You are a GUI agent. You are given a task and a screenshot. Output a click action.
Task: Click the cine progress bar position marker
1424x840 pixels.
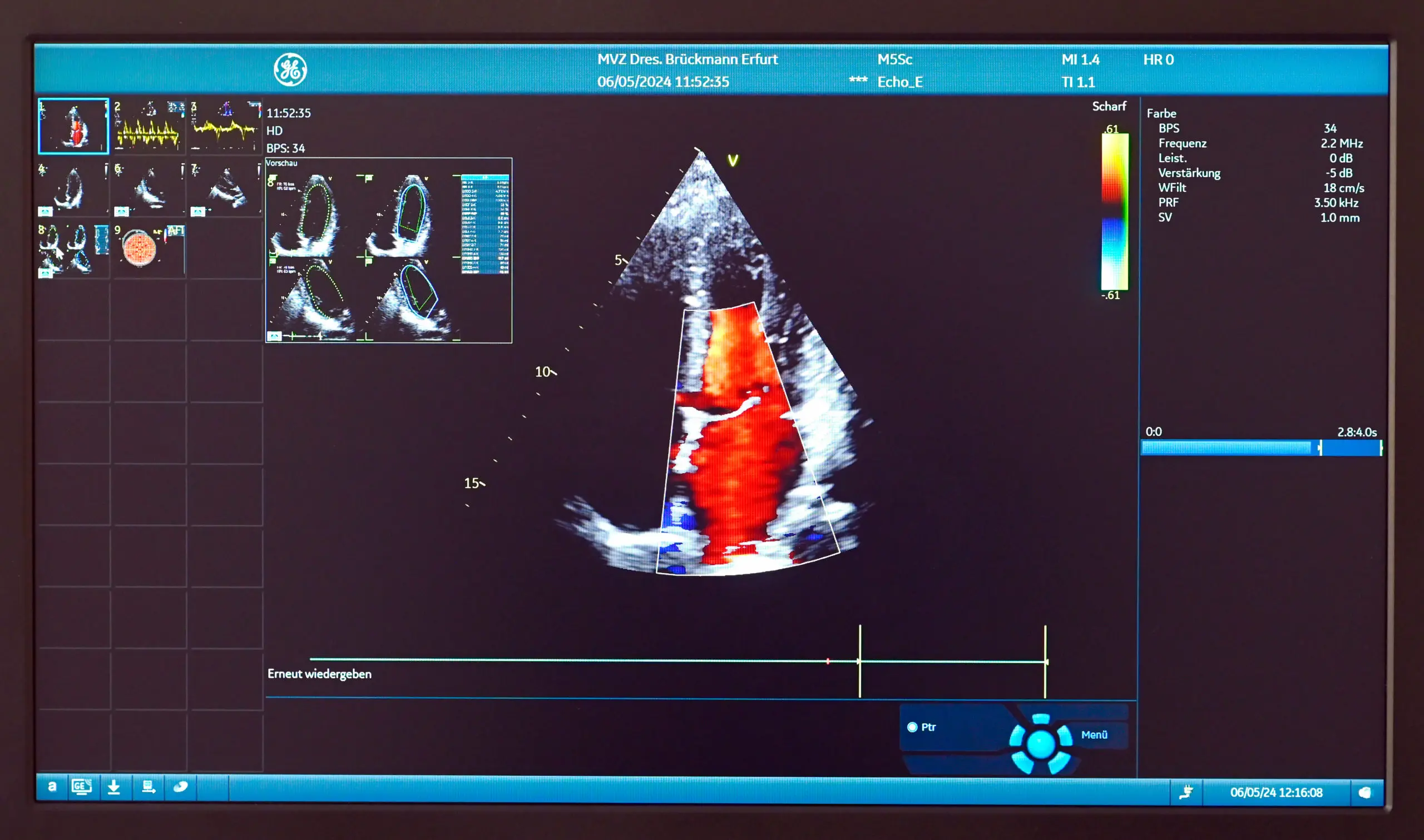coord(1321,448)
